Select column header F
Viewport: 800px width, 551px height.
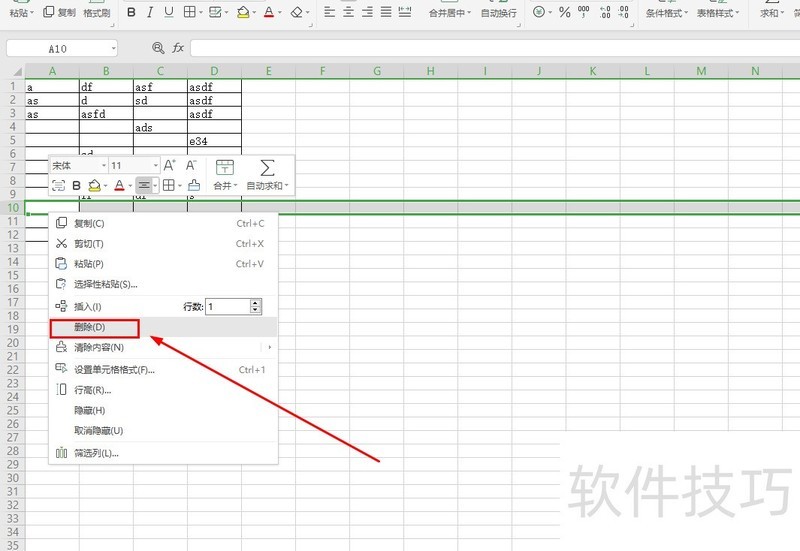322,71
